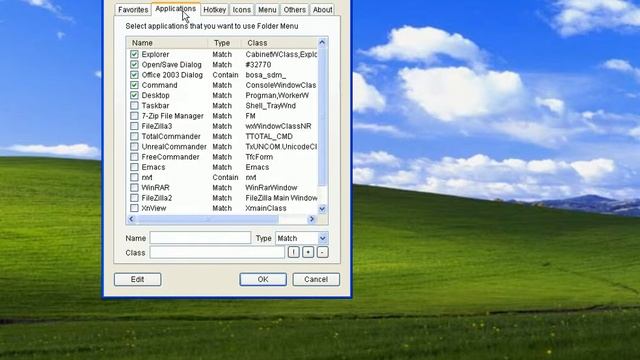Sort list by Name column header
This screenshot has width=640, height=360.
167,43
